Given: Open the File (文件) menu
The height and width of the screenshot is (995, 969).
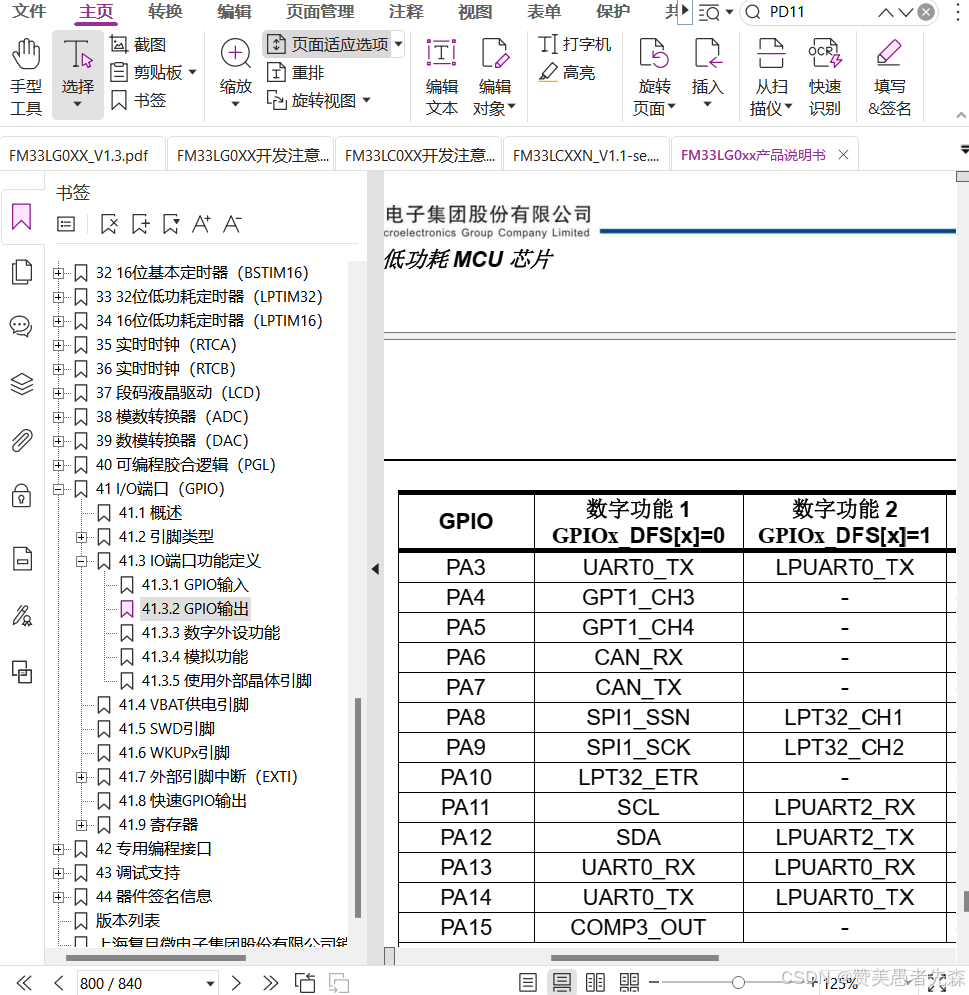Looking at the screenshot, I should pos(29,11).
